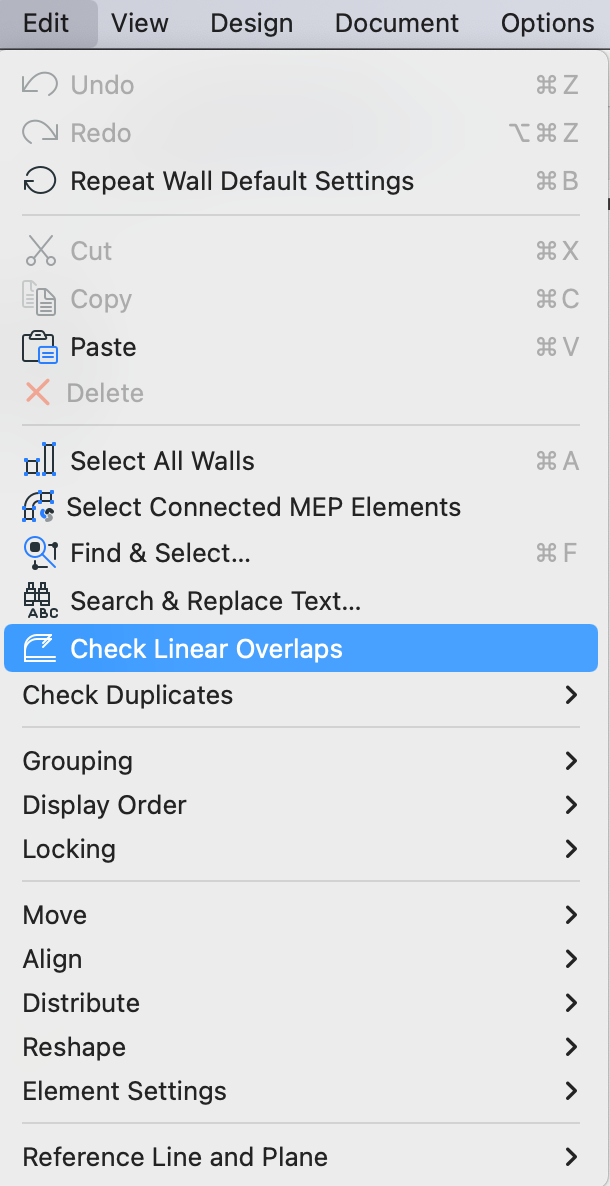Open the Element Settings submenu
This screenshot has width=610, height=1186.
(300, 1091)
